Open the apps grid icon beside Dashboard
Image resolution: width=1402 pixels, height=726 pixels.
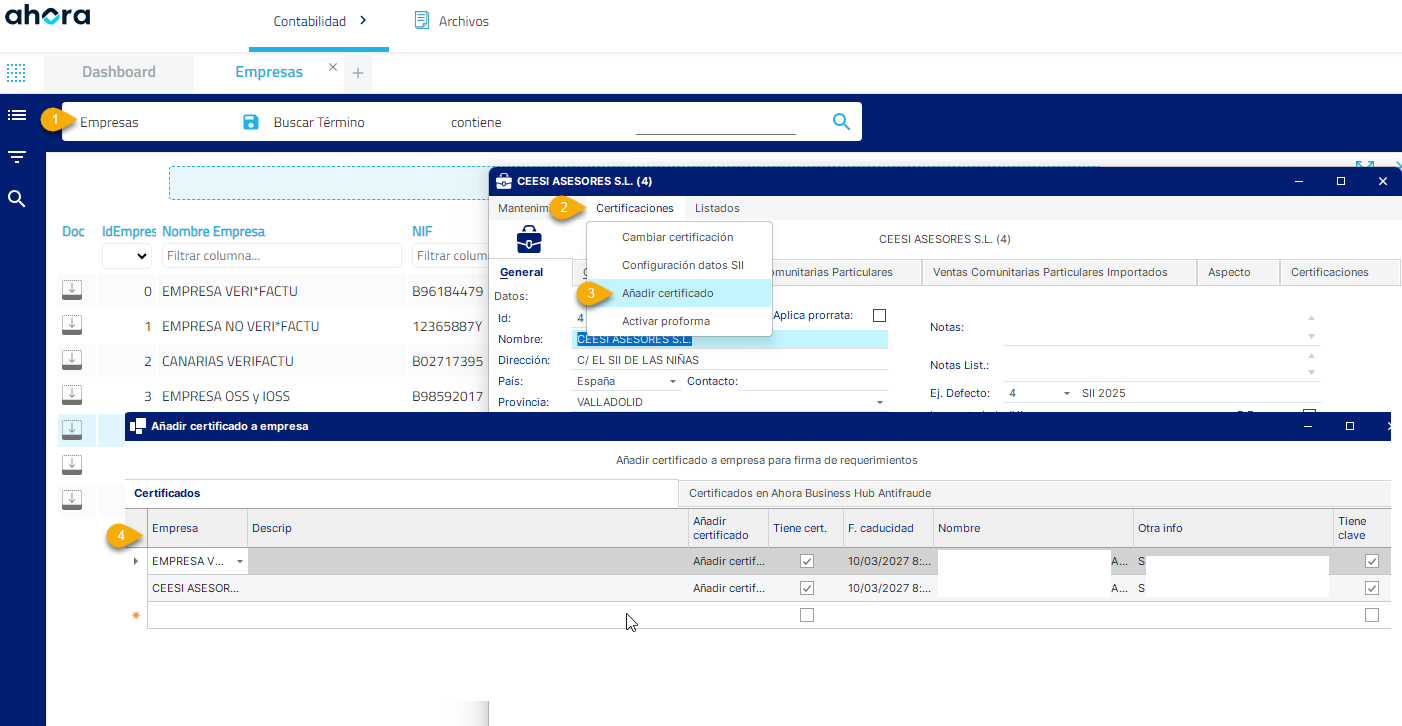pyautogui.click(x=16, y=73)
